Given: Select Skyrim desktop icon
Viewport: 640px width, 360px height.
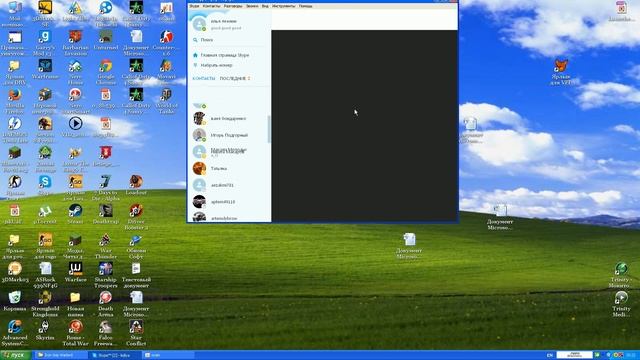Looking at the screenshot, I should coord(45,330).
